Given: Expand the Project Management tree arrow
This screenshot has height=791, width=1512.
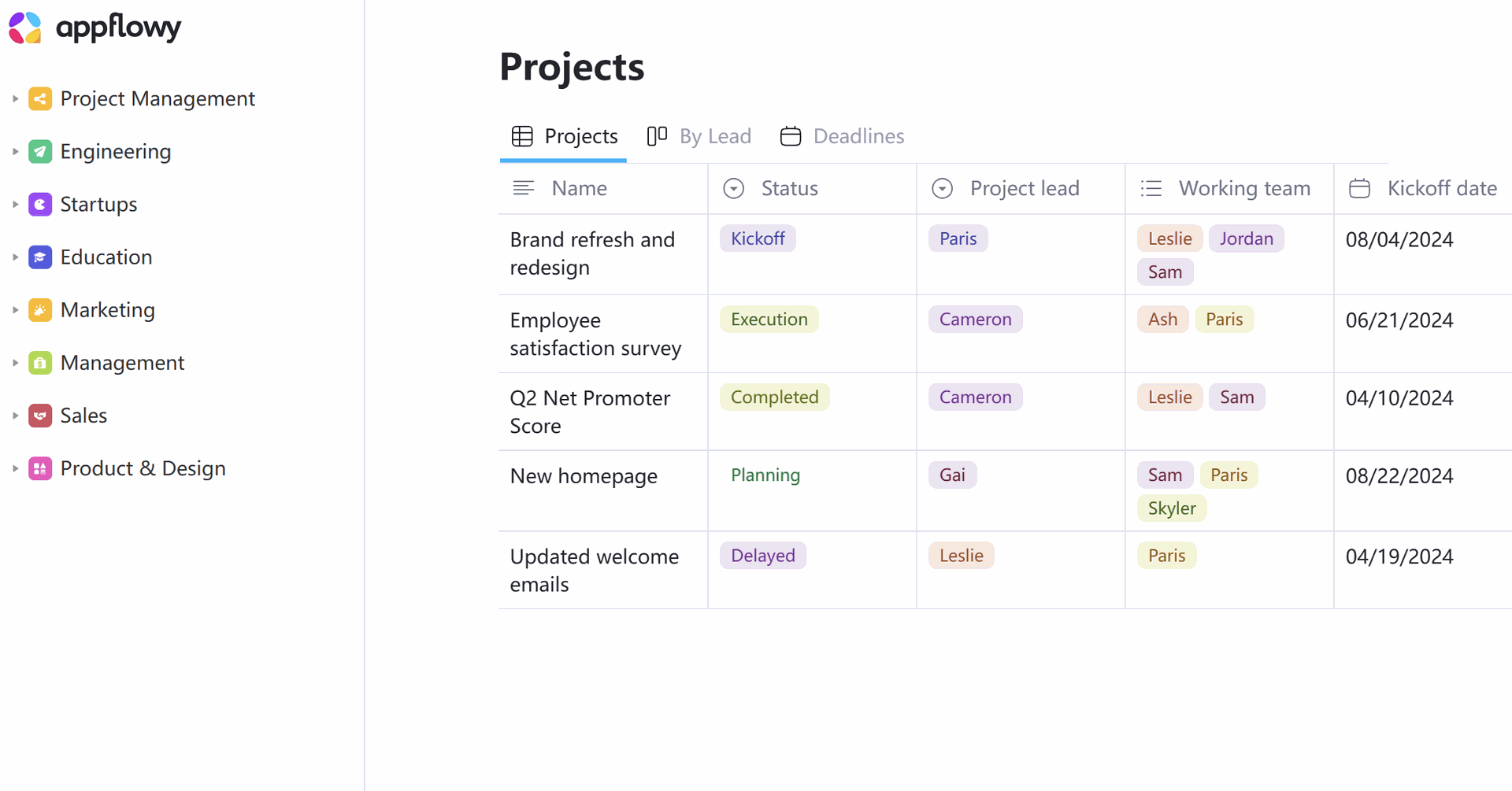Looking at the screenshot, I should [15, 98].
